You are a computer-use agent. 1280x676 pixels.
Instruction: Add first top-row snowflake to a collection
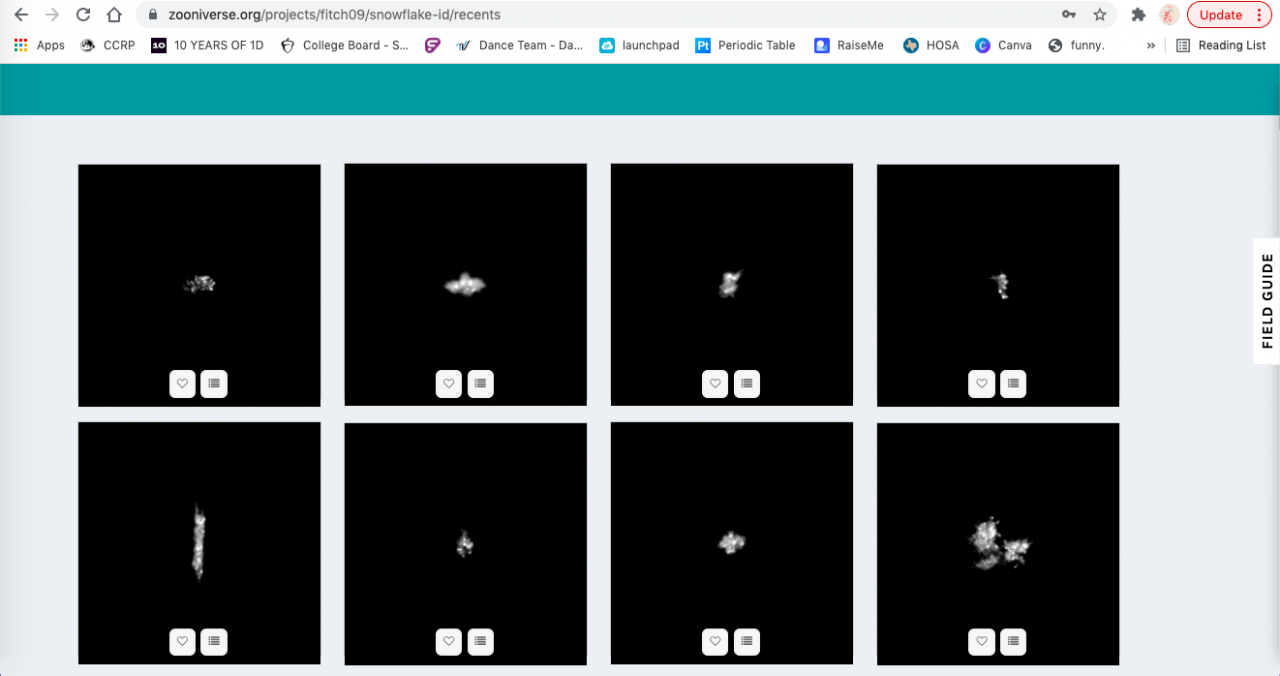(x=214, y=383)
